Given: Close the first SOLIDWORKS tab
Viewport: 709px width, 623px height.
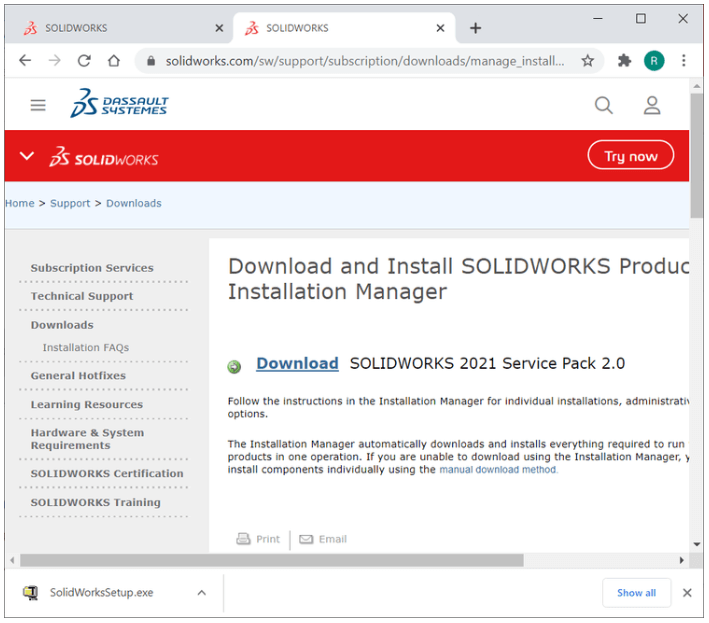Looking at the screenshot, I should coord(219,28).
